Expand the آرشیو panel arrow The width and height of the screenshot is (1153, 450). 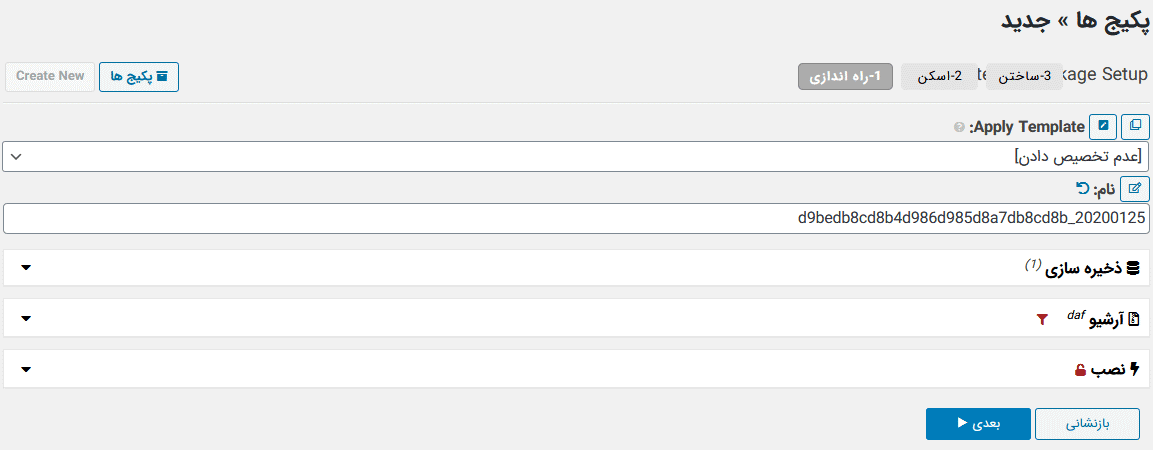coord(26,318)
